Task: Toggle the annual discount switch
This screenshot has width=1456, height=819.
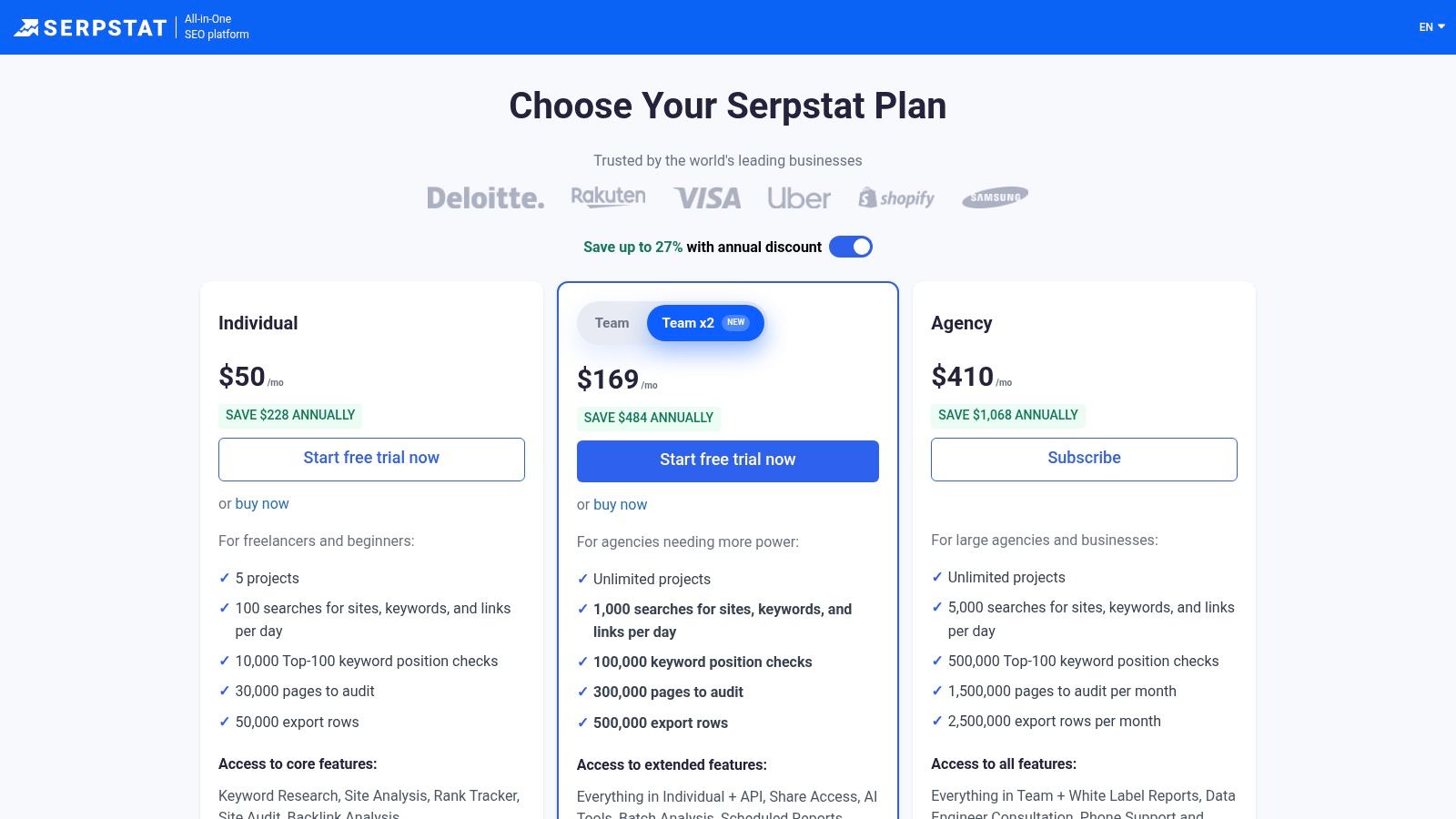Action: point(851,247)
